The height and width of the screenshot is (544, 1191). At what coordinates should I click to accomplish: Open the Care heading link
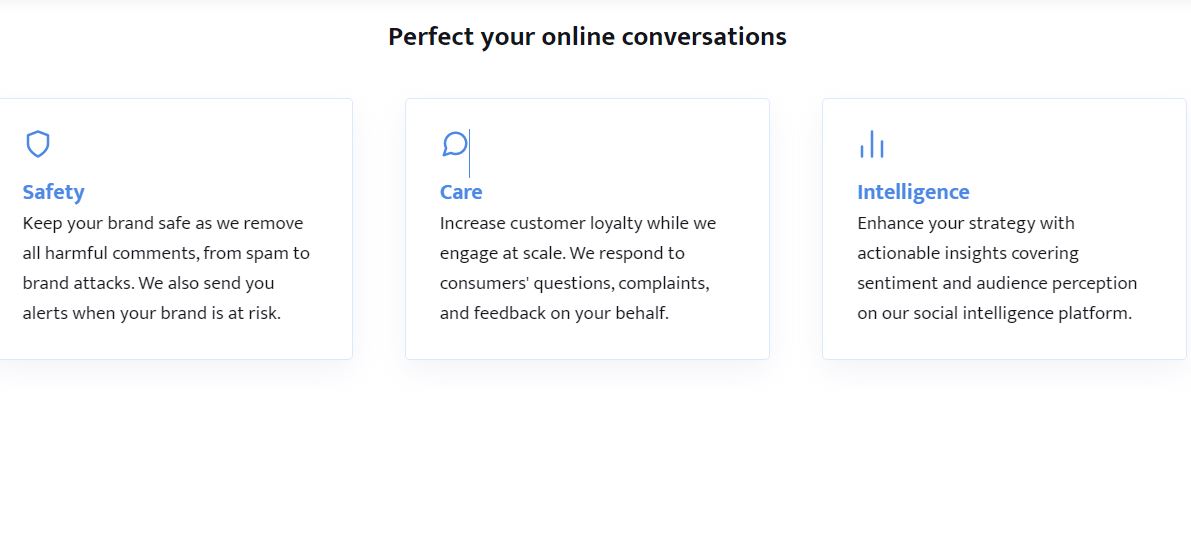[x=461, y=192]
